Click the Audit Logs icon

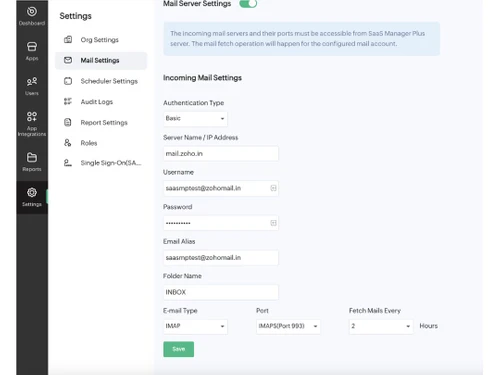click(68, 101)
